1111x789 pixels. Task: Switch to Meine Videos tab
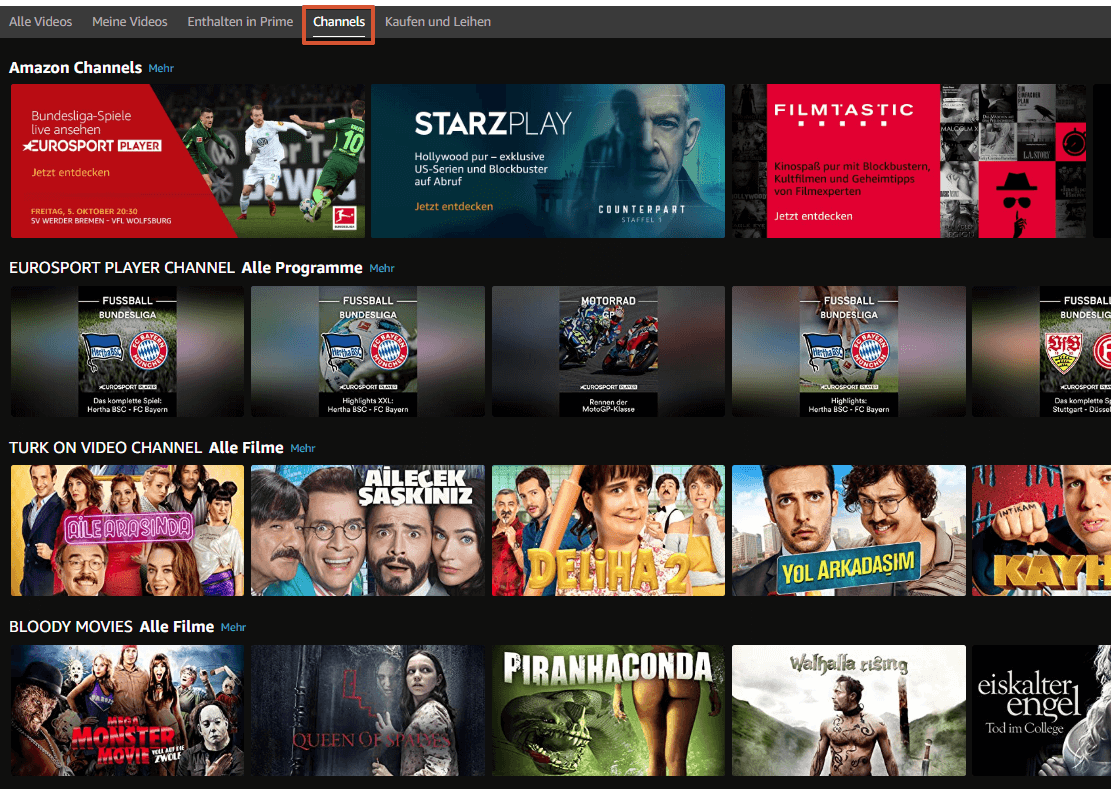click(x=130, y=21)
